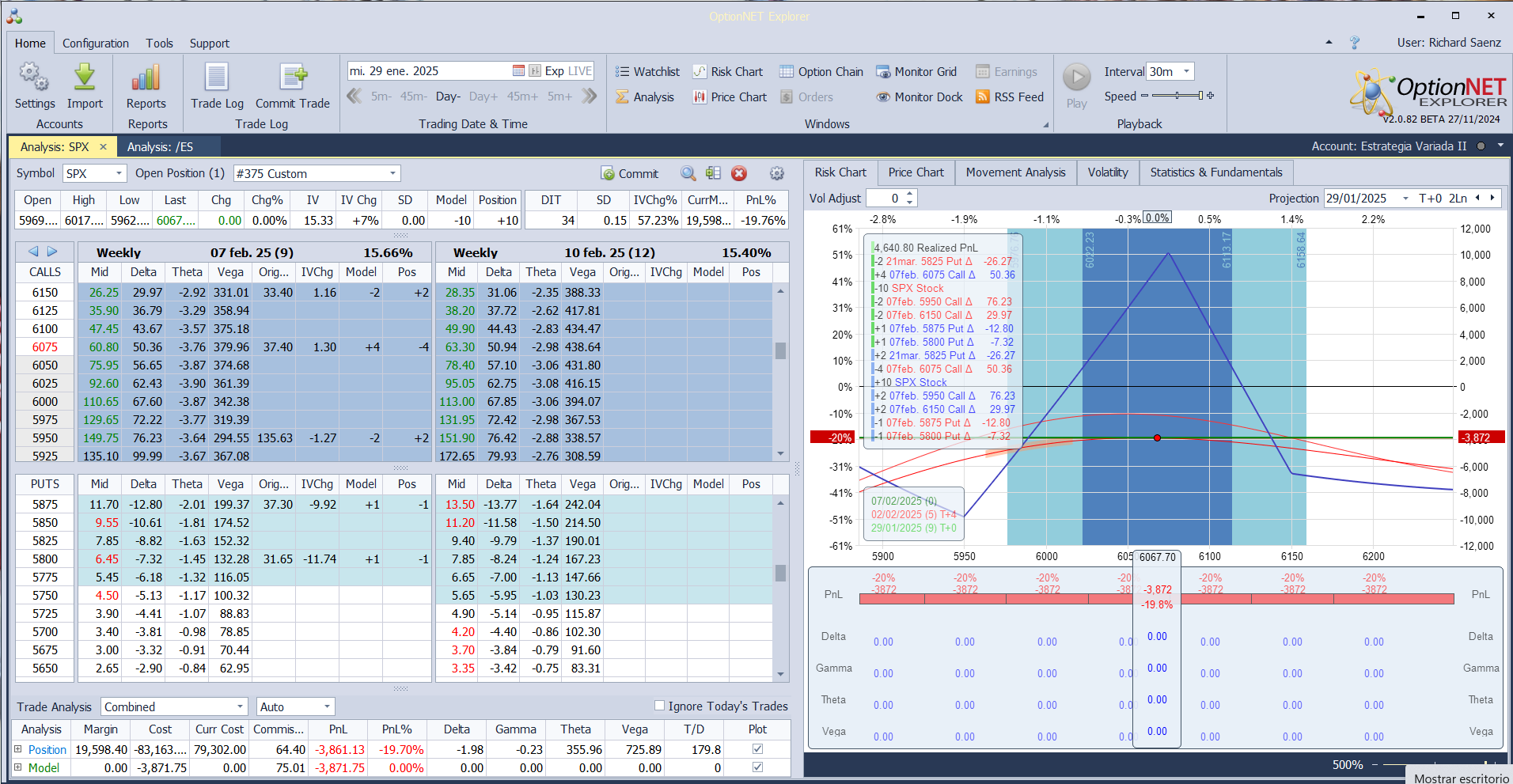The image size is (1513, 784).
Task: Go to previous expiration with blue left arrow
Action: pos(33,252)
